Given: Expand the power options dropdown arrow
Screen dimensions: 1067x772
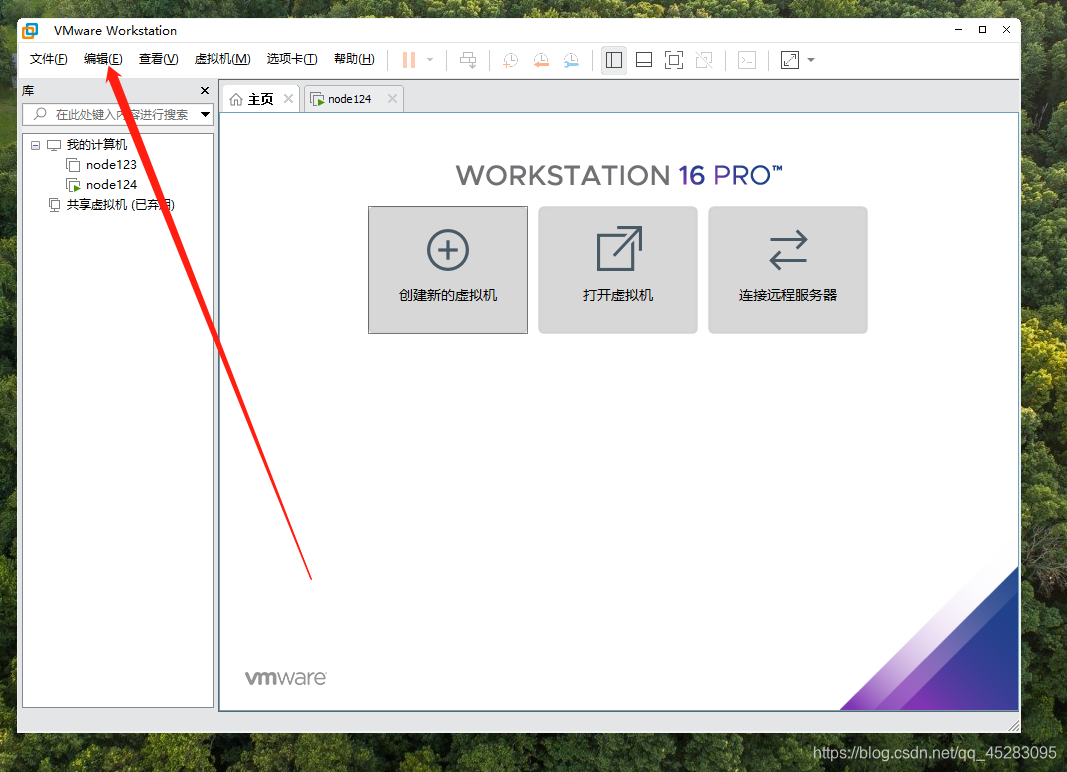Looking at the screenshot, I should coord(430,60).
